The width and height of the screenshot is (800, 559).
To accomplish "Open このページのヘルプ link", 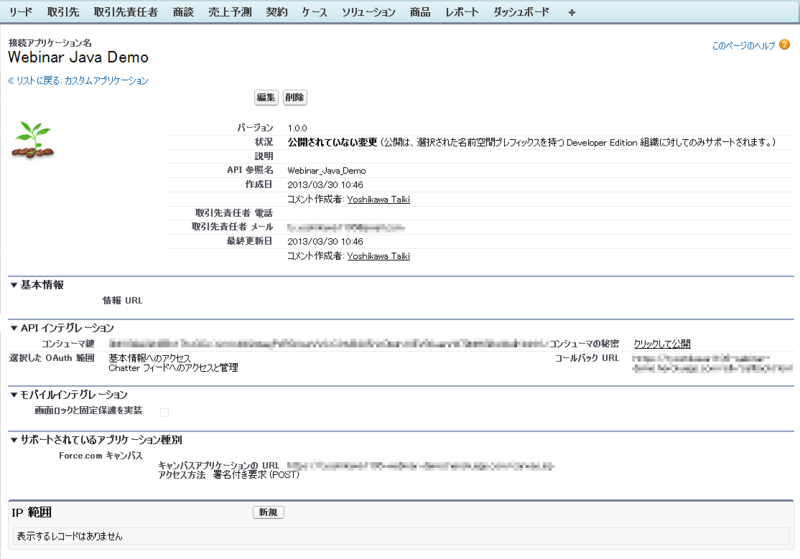I will tap(743, 46).
